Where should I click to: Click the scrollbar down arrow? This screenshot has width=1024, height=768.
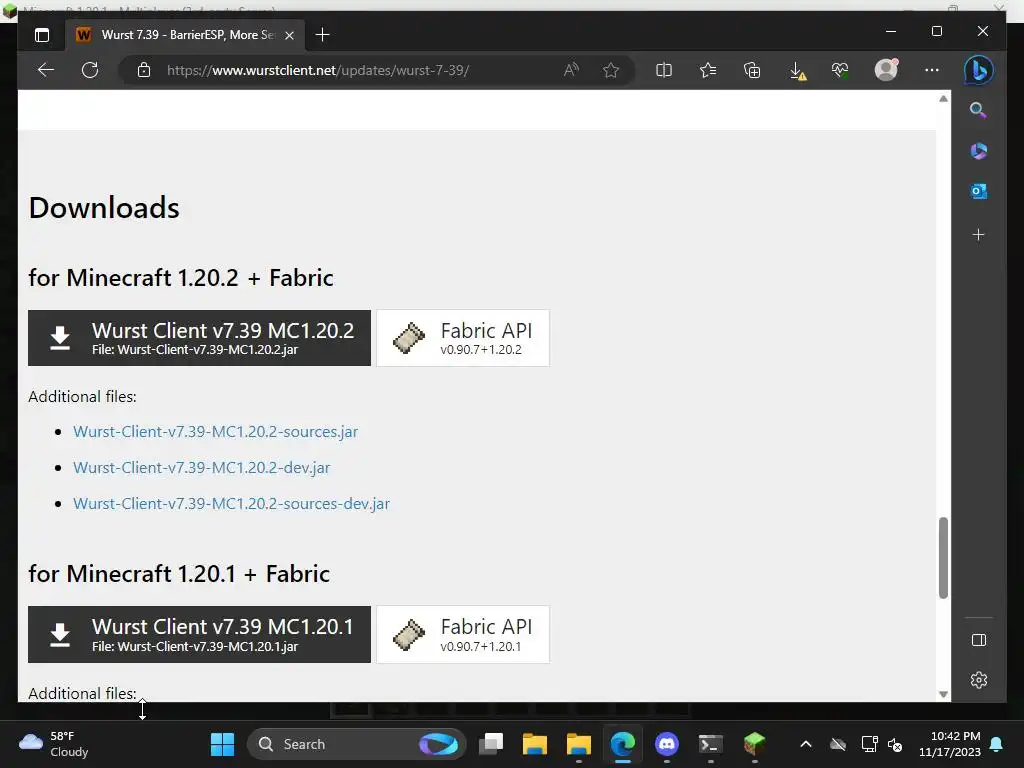pyautogui.click(x=943, y=694)
